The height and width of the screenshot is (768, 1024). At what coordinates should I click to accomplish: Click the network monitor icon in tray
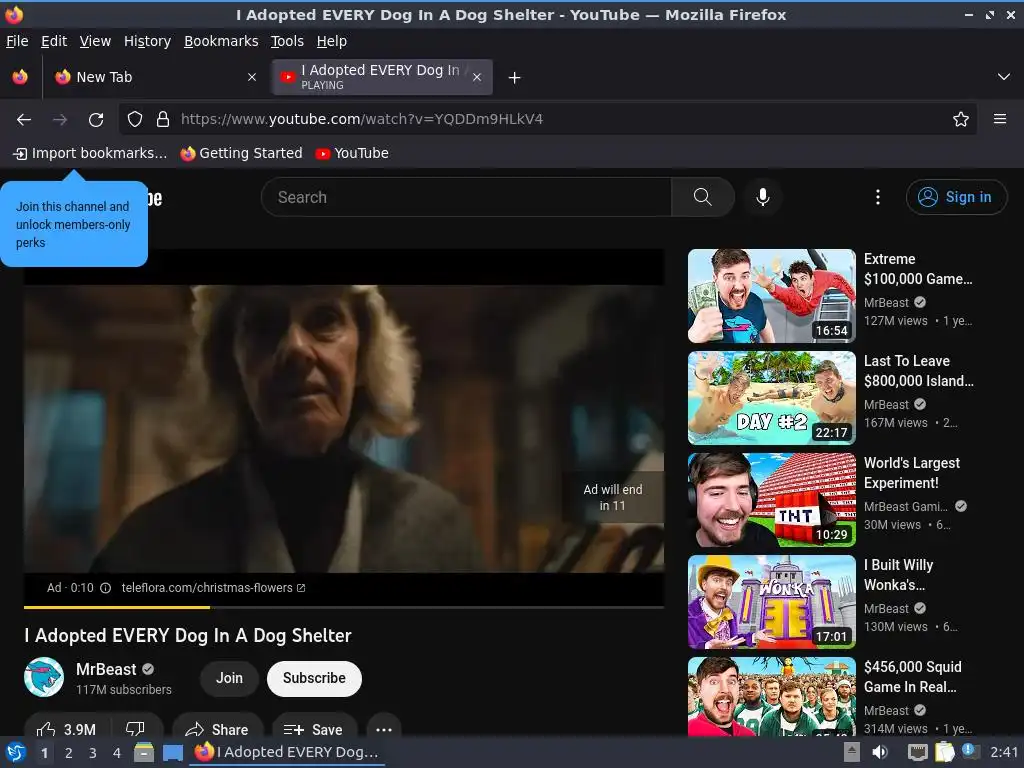[x=918, y=752]
